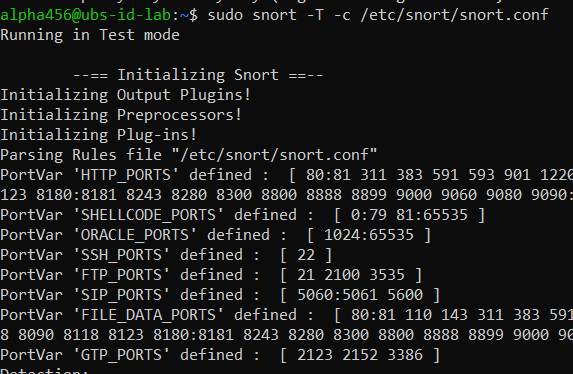Click the 'Initializing Snort' banner line

pyautogui.click(x=198, y=75)
